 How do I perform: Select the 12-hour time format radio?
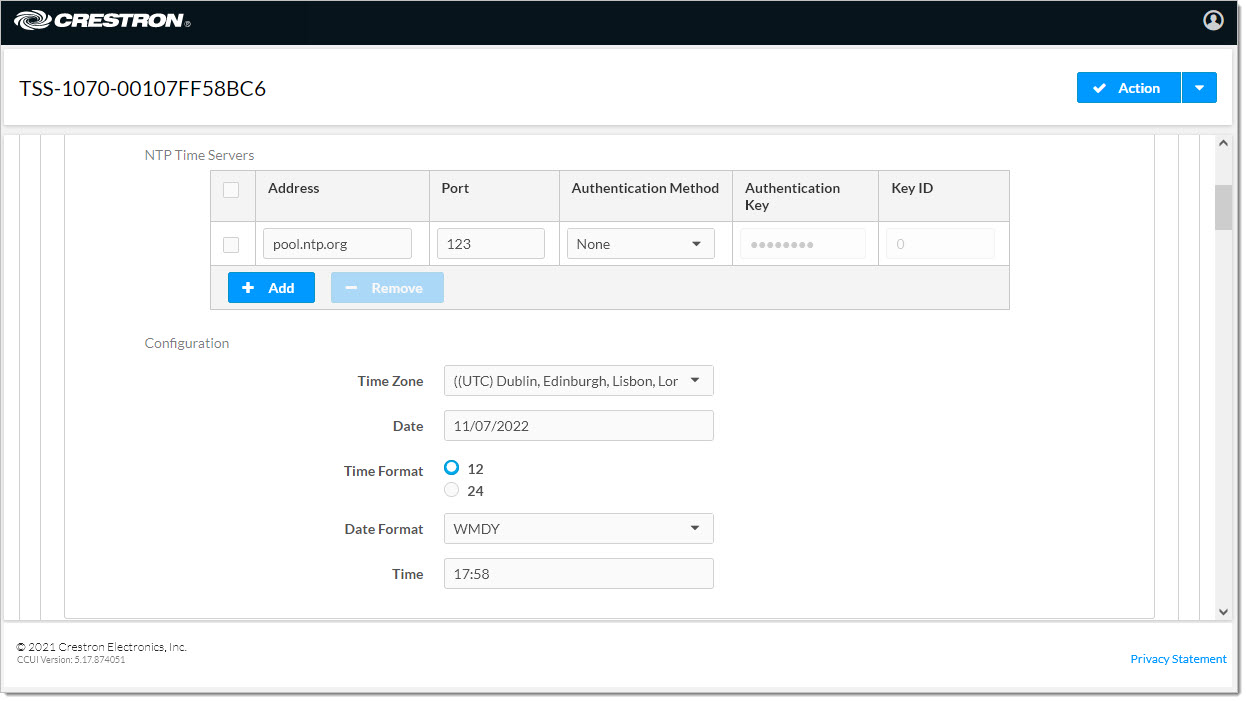tap(452, 468)
